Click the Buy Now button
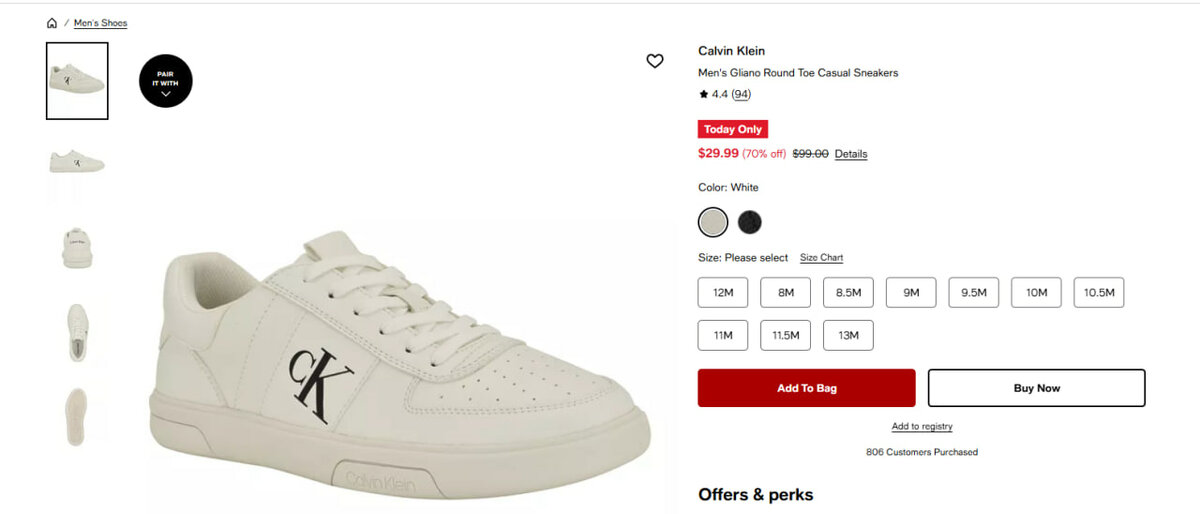 click(x=1036, y=388)
